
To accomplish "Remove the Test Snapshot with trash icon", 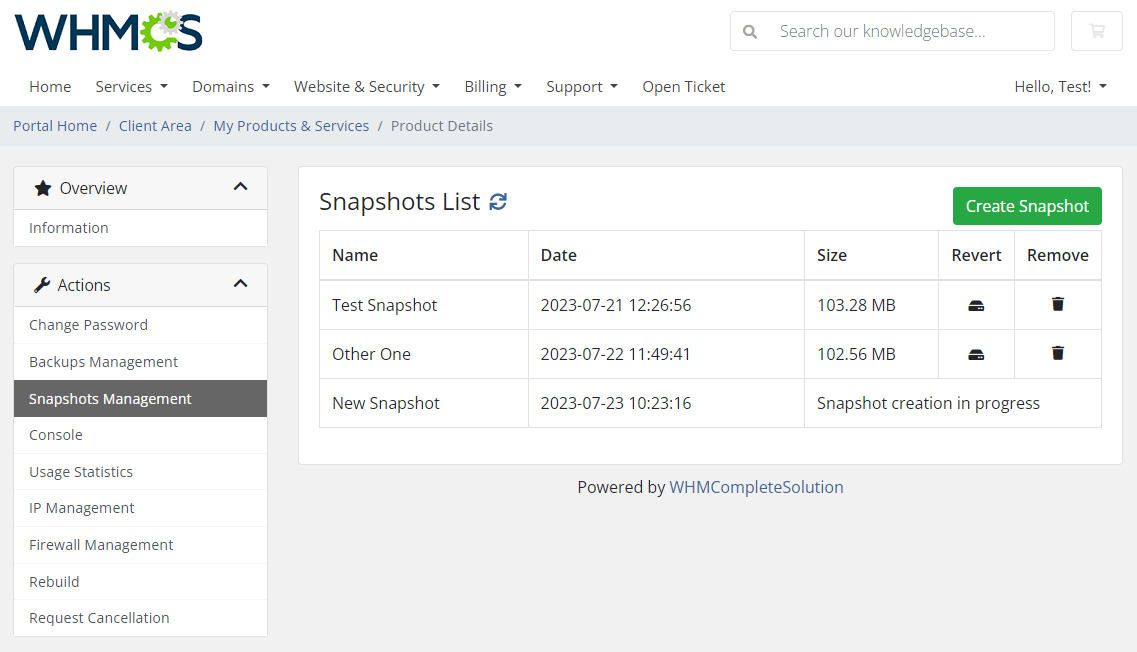I will [1057, 304].
